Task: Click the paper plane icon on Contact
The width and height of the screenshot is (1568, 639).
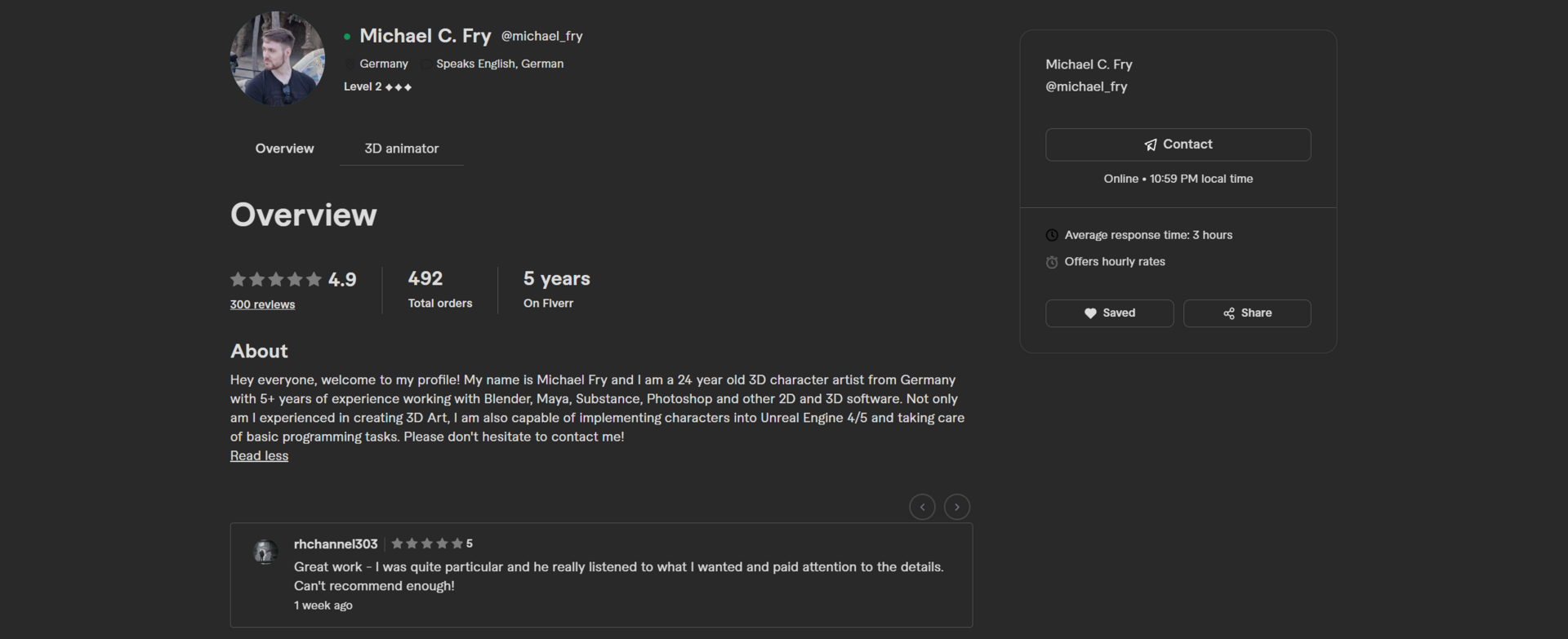Action: tap(1151, 144)
